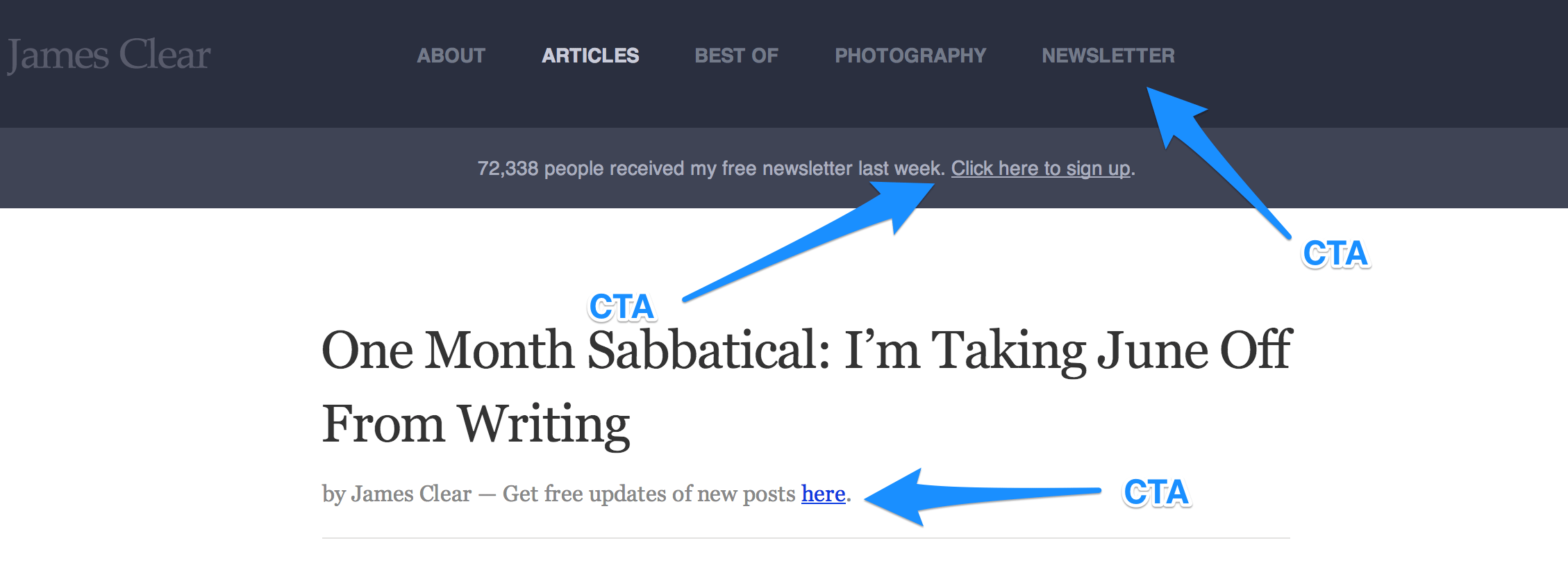
Task: Open the BEST OF menu item
Action: pos(737,56)
